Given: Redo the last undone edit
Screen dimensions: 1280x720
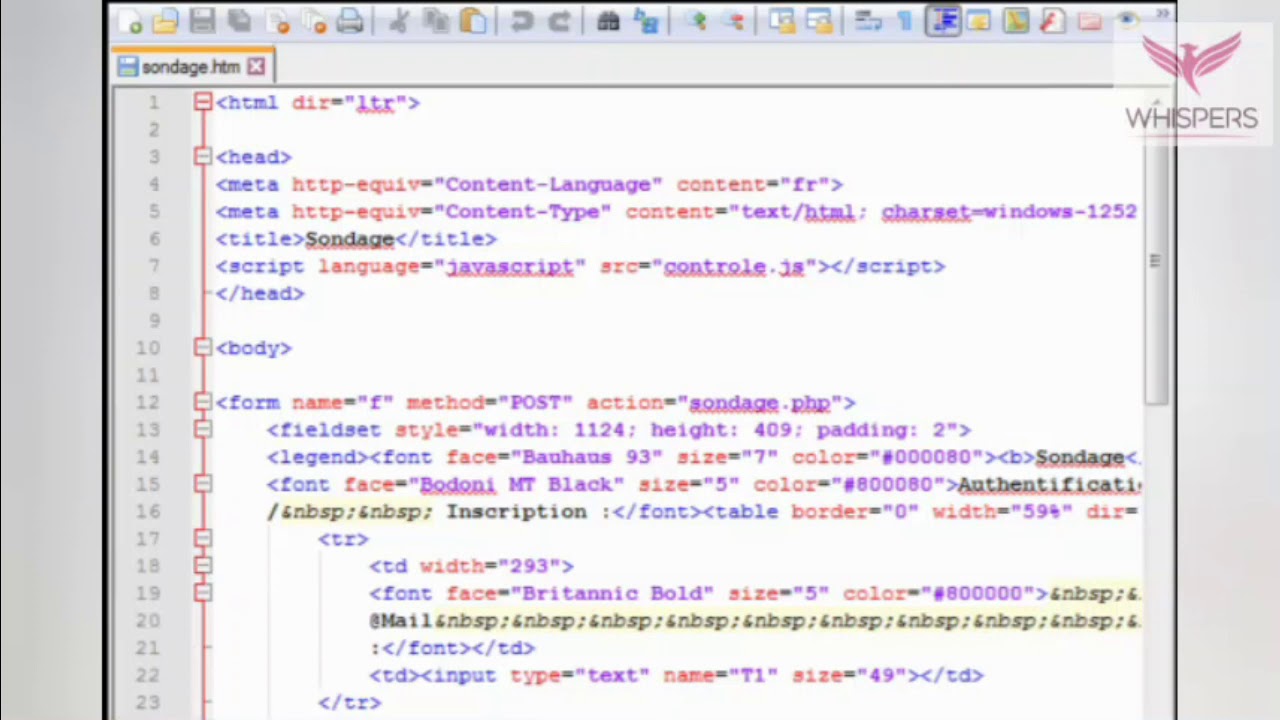Looking at the screenshot, I should click(558, 21).
